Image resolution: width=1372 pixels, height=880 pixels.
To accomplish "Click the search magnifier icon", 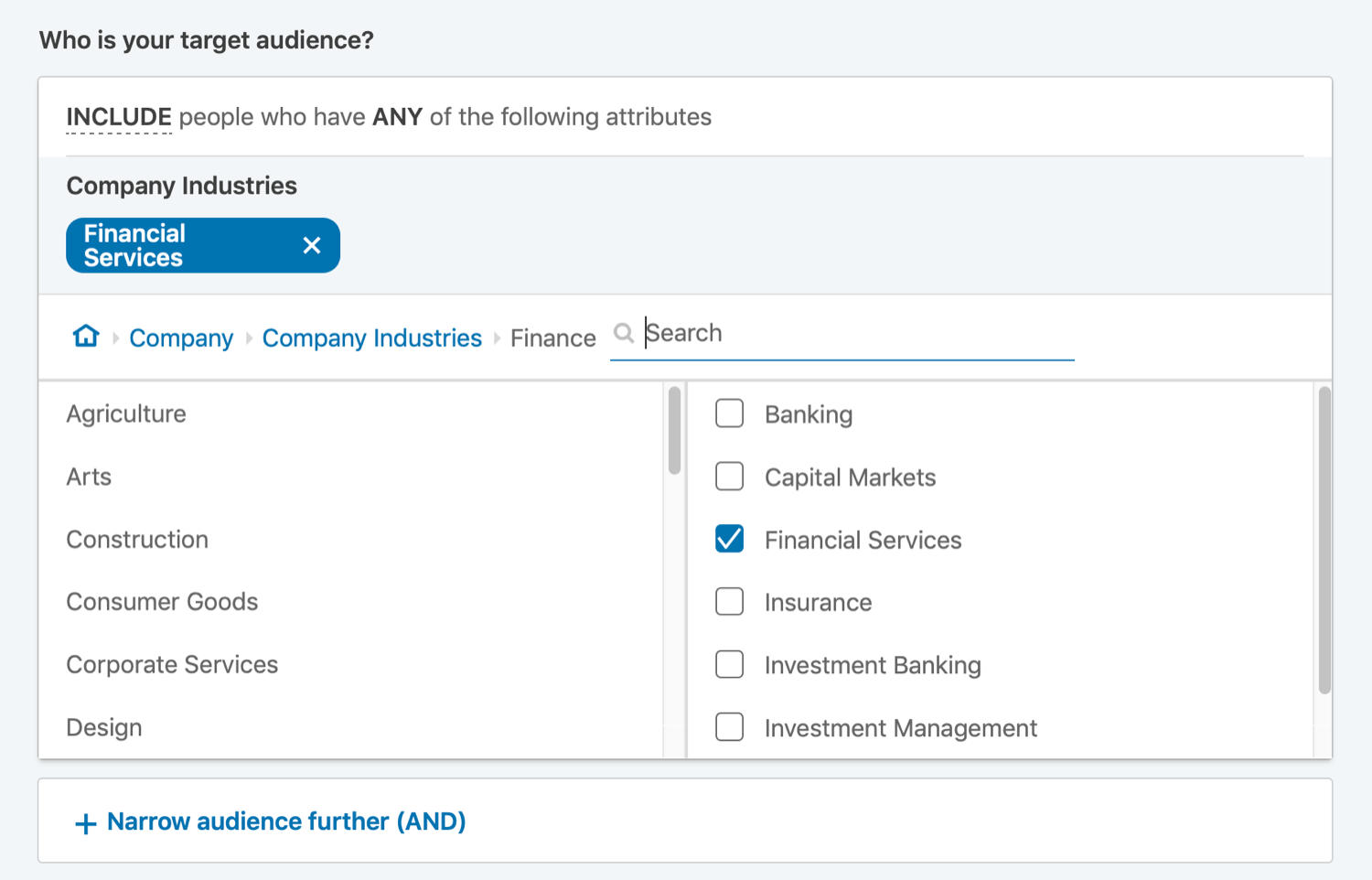I will click(x=624, y=333).
